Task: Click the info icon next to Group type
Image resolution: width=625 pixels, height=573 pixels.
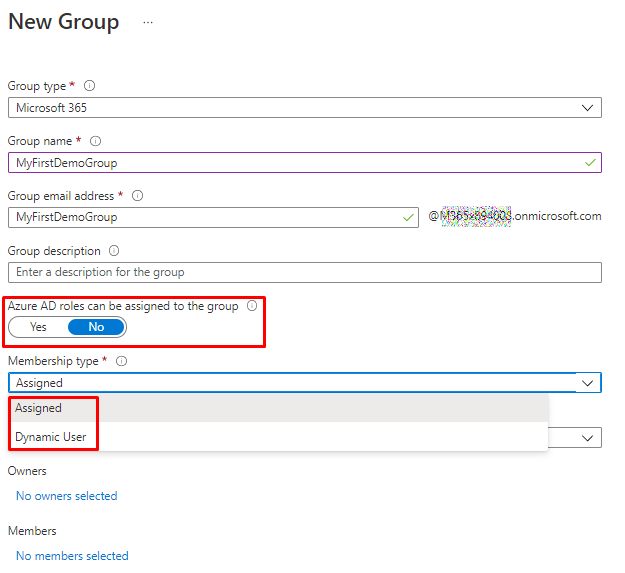Action: click(x=90, y=86)
